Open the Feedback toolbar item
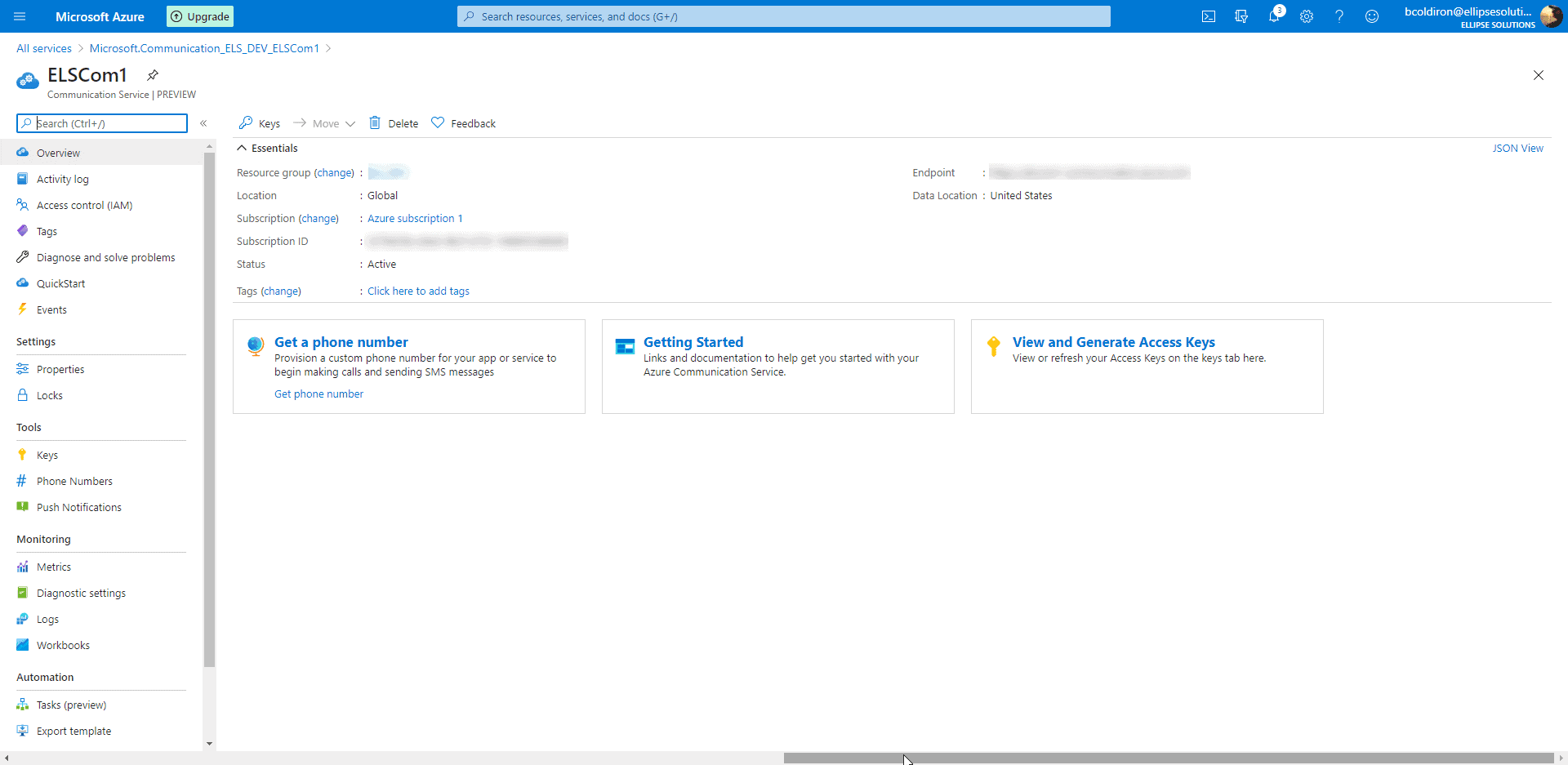This screenshot has width=1568, height=765. tap(464, 123)
